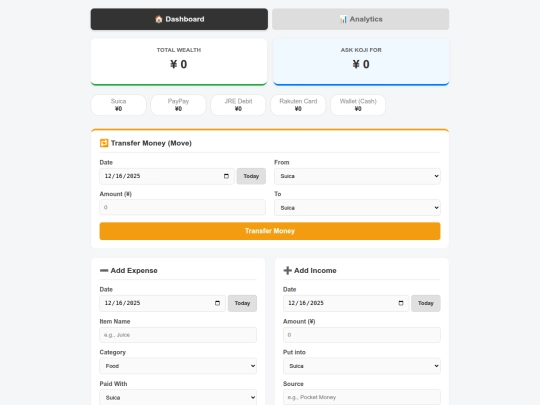Switch to the Dashboard tab

click(179, 19)
